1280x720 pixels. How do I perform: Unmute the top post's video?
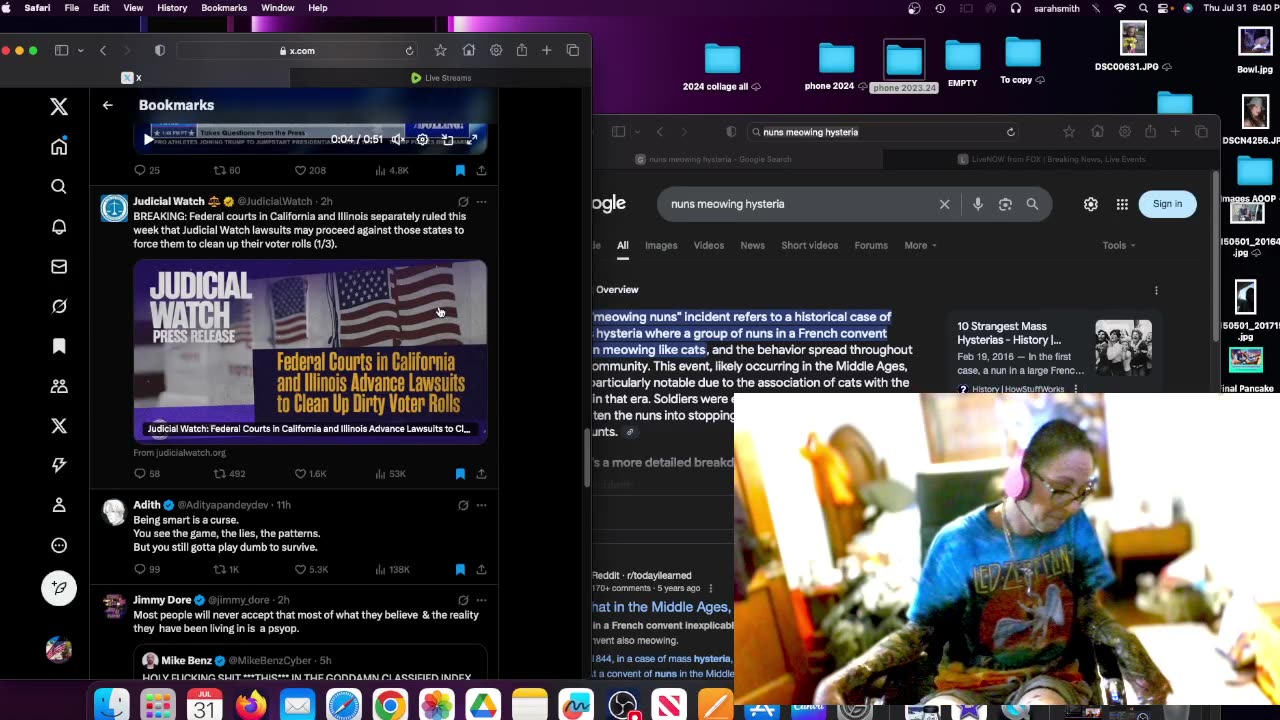[397, 140]
